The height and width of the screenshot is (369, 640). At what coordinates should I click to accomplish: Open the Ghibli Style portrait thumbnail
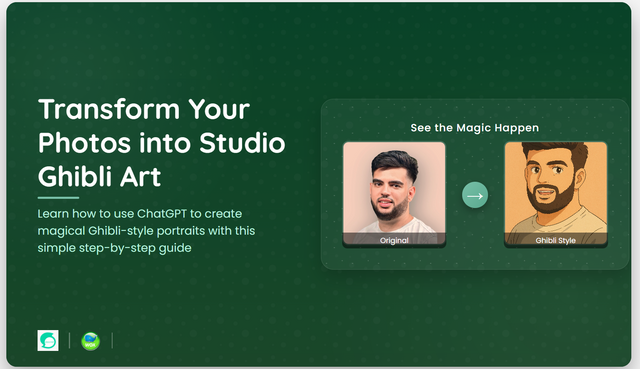(x=556, y=193)
